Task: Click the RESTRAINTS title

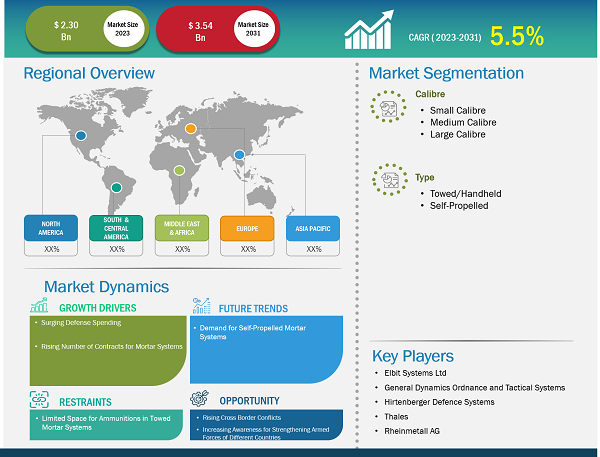Action: click(x=85, y=402)
